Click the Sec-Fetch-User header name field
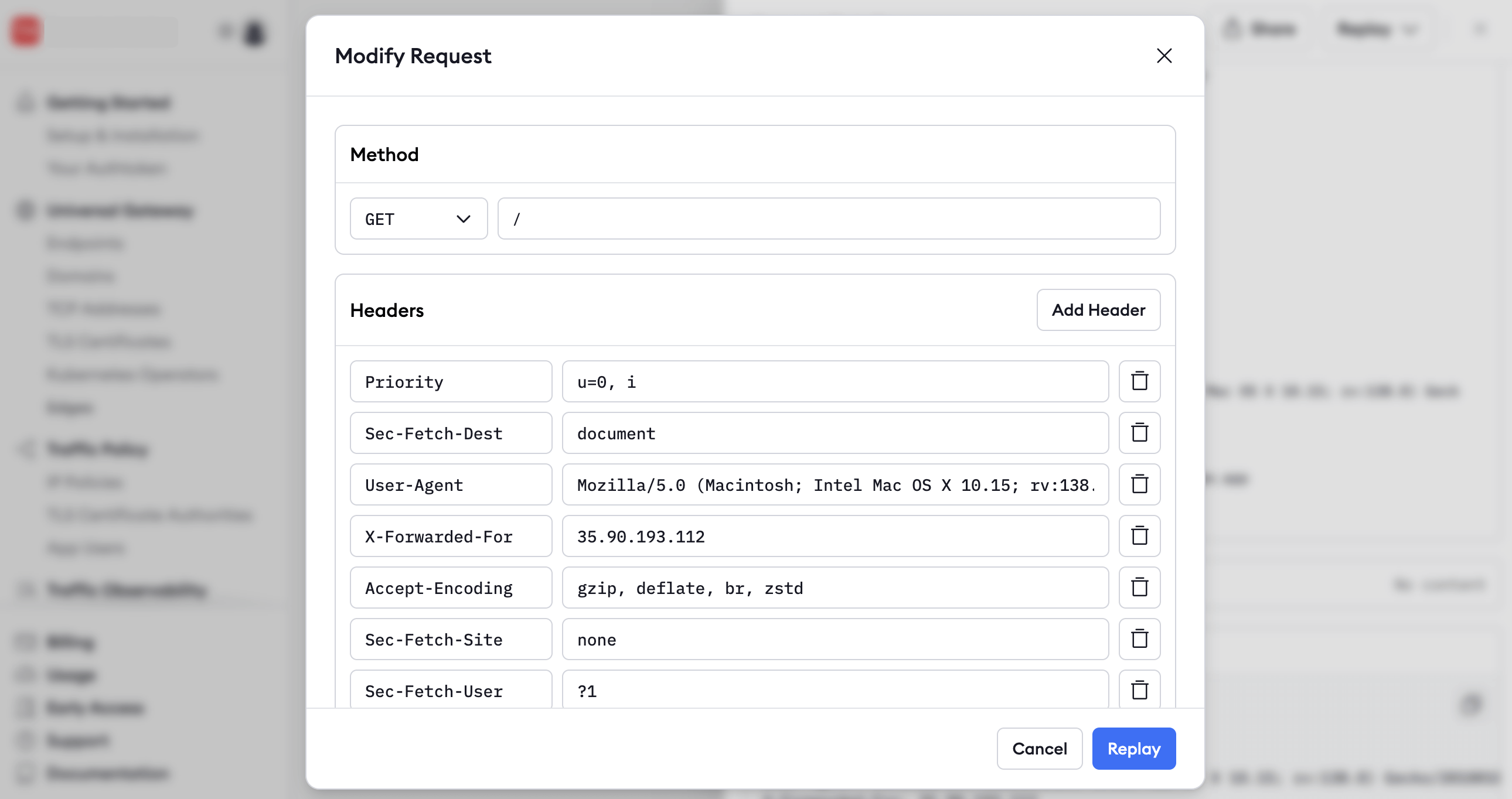The image size is (1512, 799). [450, 690]
